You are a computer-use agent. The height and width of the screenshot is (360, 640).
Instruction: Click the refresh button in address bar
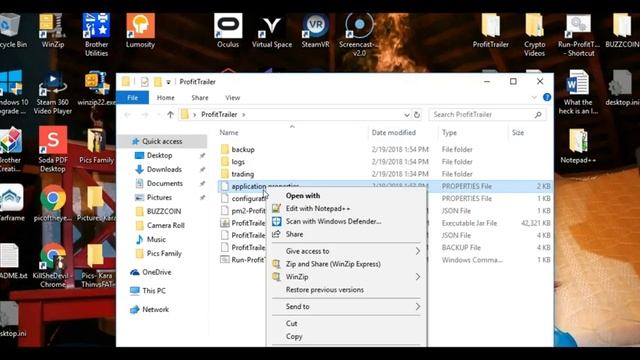click(417, 115)
